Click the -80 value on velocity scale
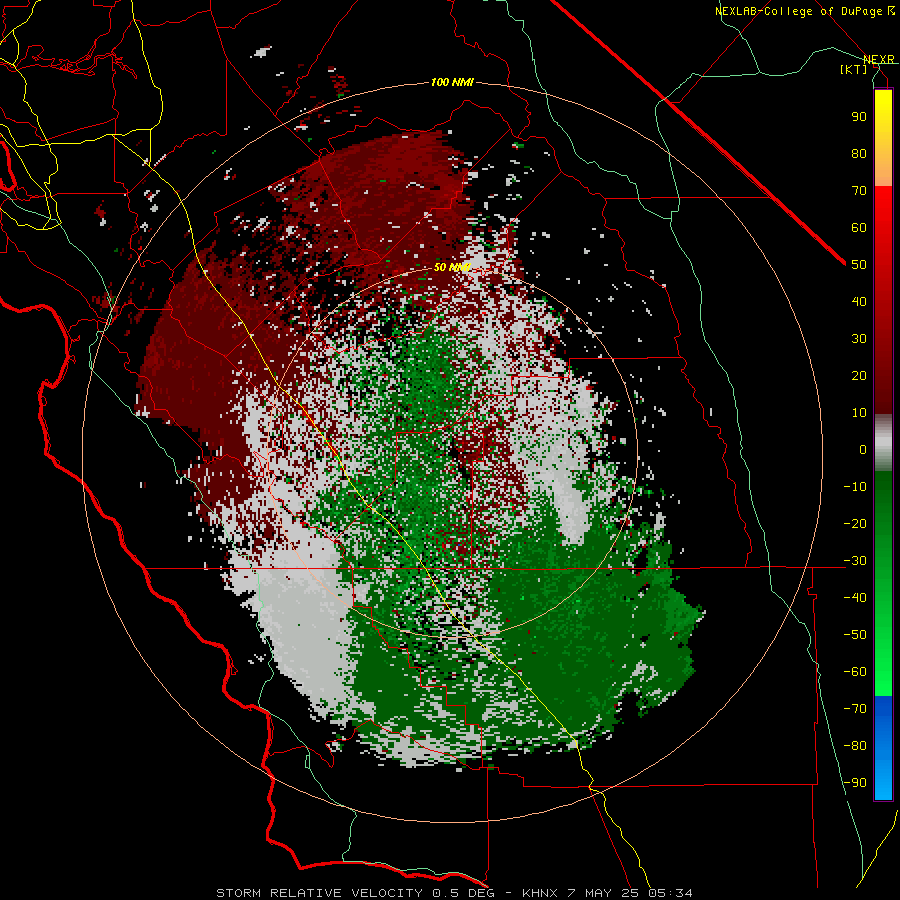Viewport: 900px width, 900px height. (855, 746)
